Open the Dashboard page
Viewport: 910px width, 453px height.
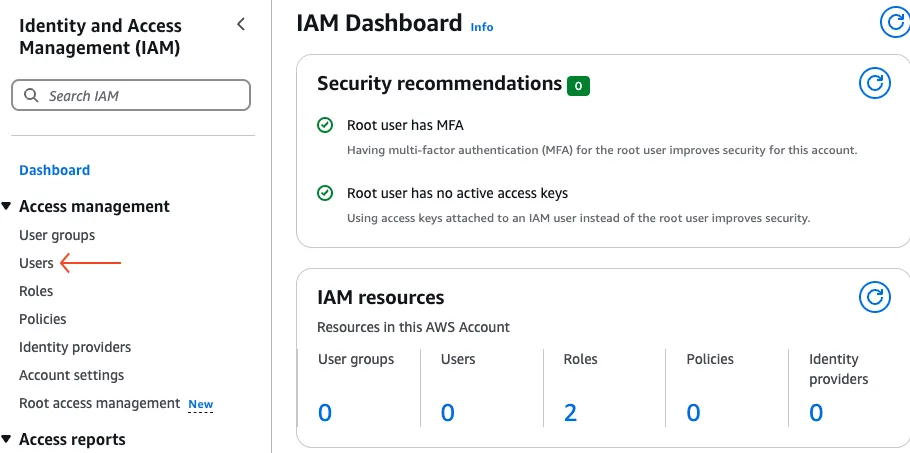point(55,170)
